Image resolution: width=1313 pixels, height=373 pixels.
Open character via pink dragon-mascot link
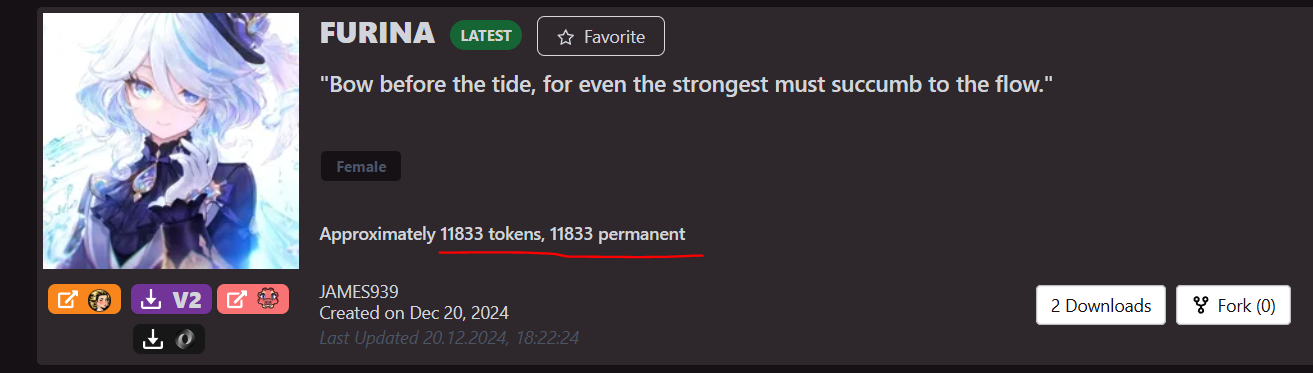click(253, 299)
